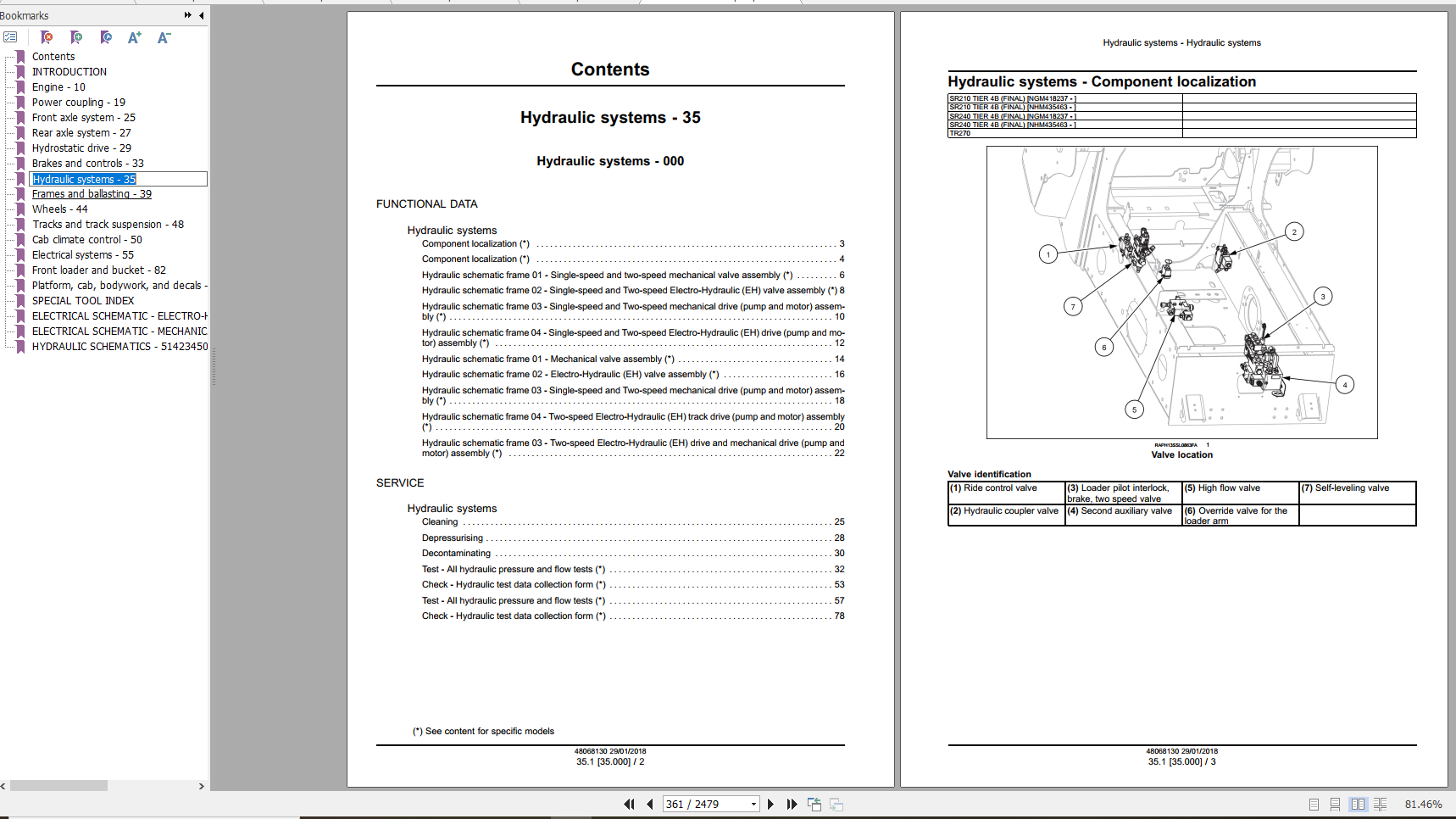This screenshot has width=1456, height=819.
Task: Click the bookmarks scrollbar right arrow
Action: (x=201, y=786)
